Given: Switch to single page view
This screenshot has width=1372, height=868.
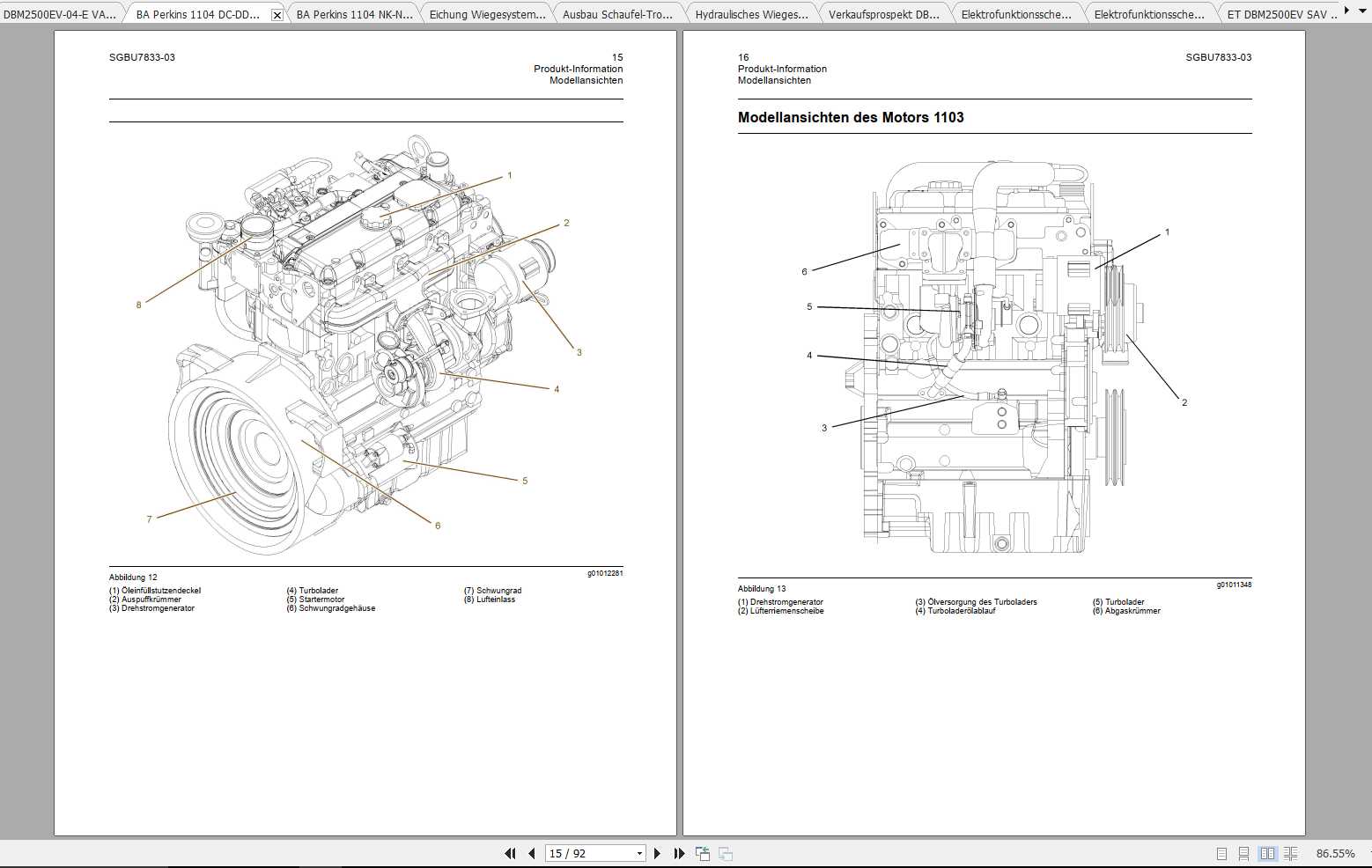Looking at the screenshot, I should (x=1221, y=853).
